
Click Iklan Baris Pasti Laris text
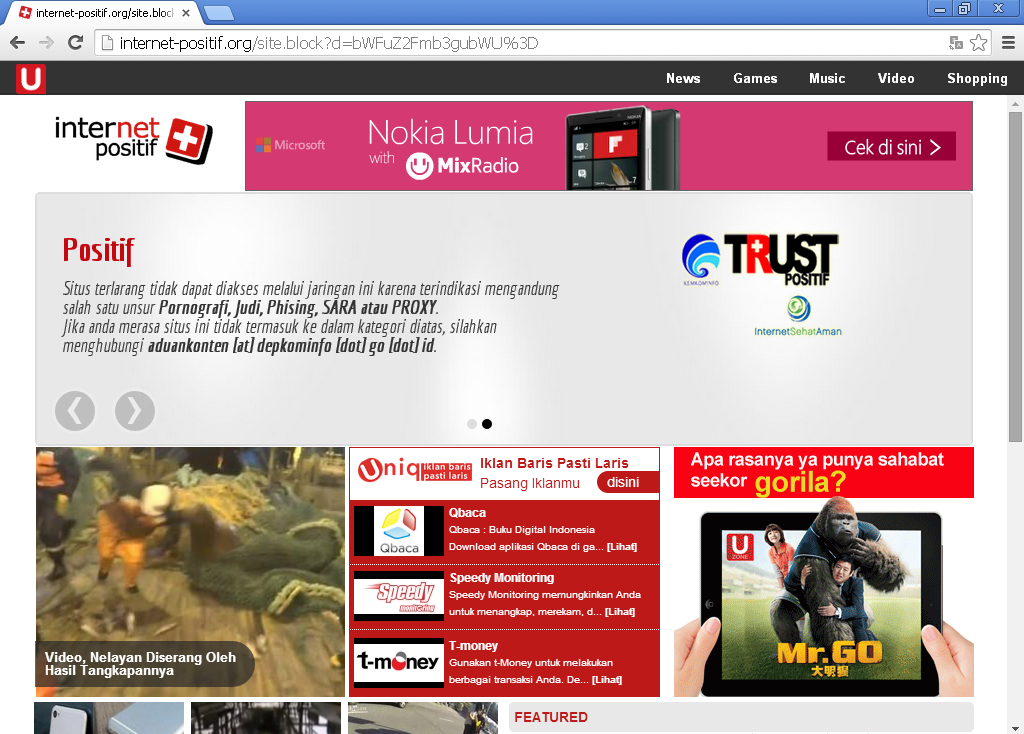(x=554, y=463)
